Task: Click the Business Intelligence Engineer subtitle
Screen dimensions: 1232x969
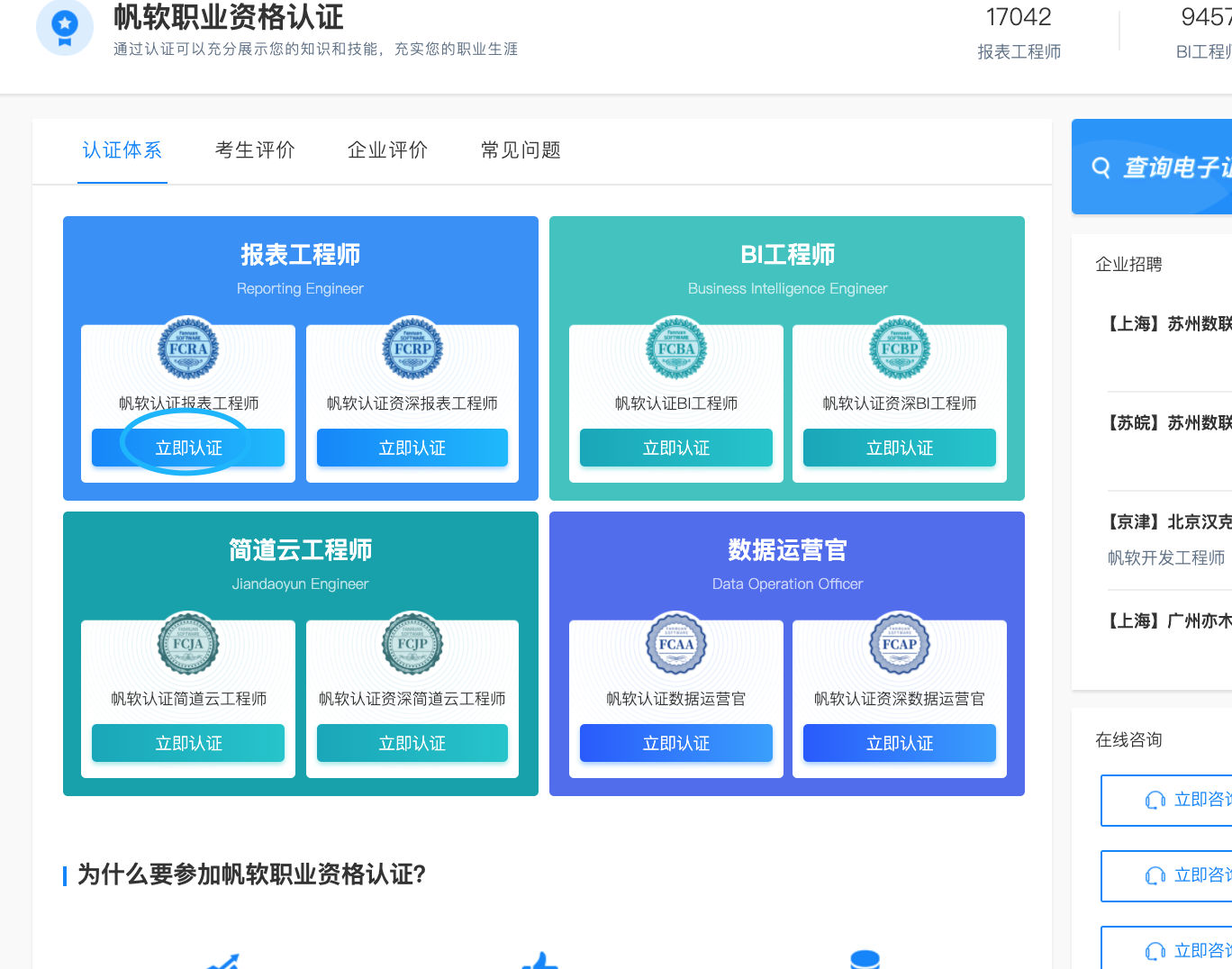Action: 788,289
